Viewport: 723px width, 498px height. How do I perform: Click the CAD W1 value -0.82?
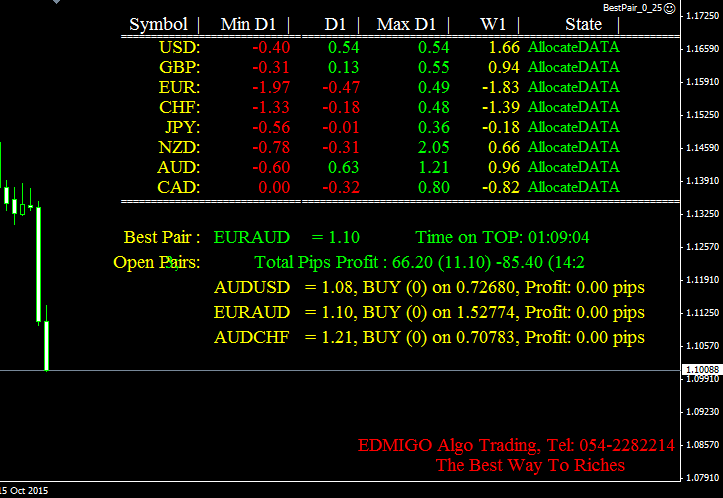[501, 187]
